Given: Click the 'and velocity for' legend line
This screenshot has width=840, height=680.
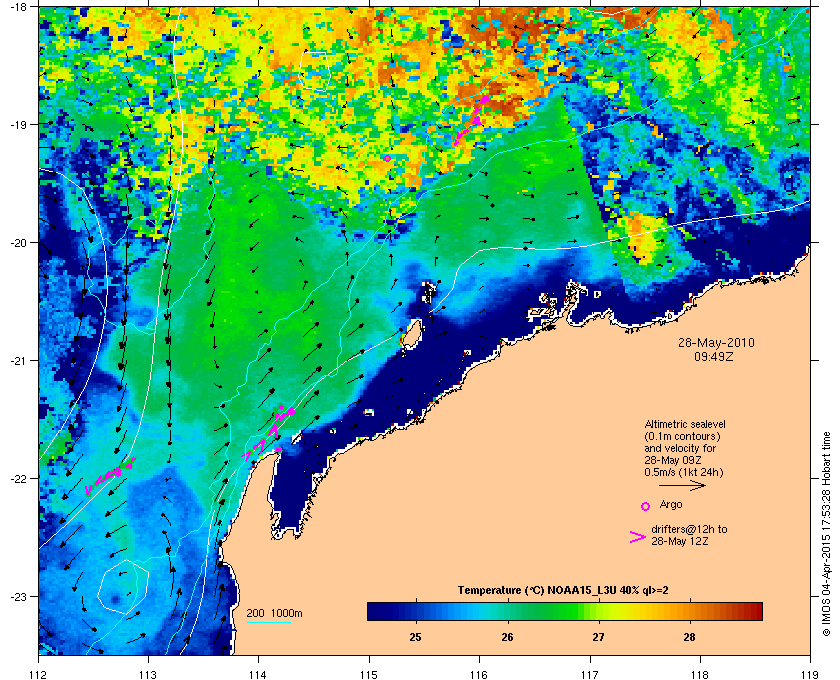Looking at the screenshot, I should 680,448.
